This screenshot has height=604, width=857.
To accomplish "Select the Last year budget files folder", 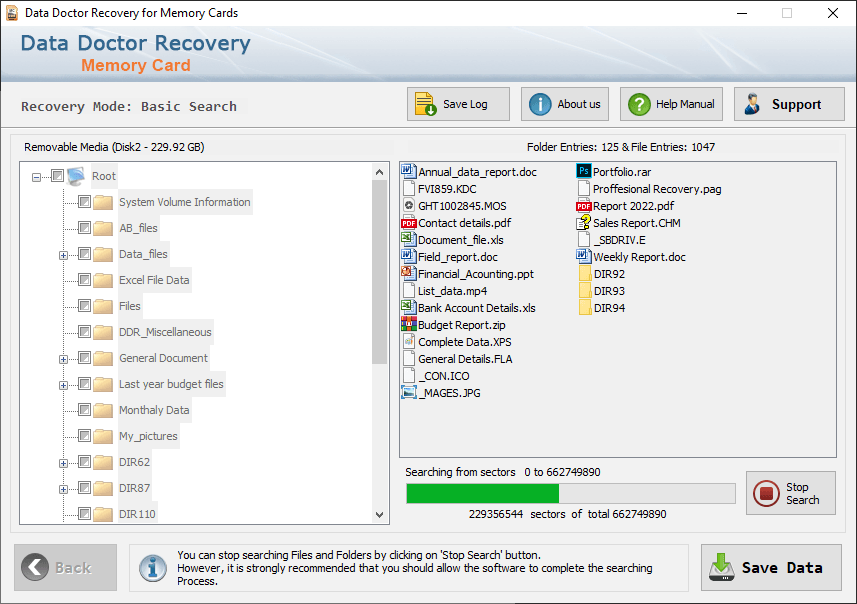I will pos(171,384).
